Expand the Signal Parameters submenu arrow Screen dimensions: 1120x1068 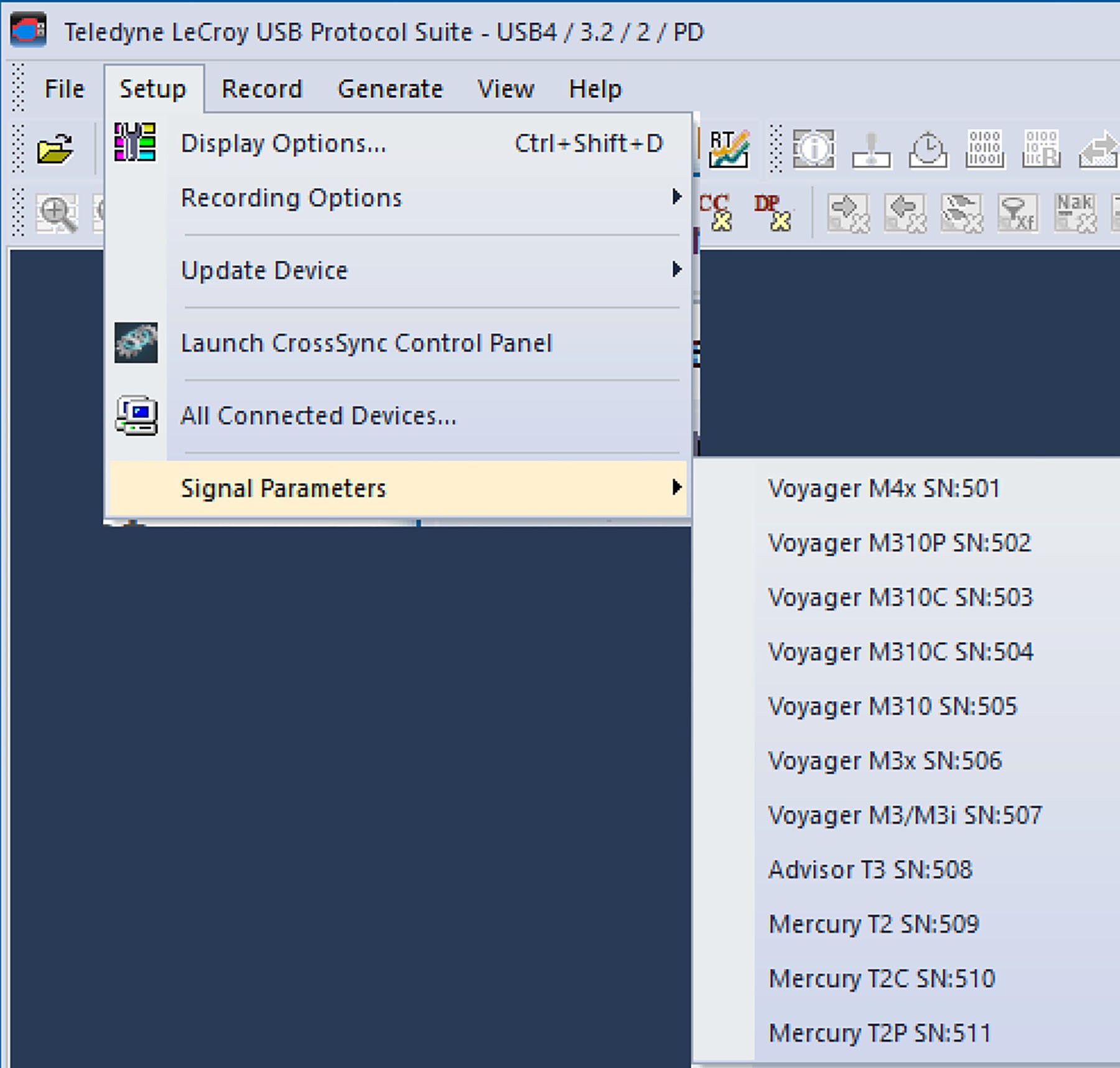click(676, 487)
